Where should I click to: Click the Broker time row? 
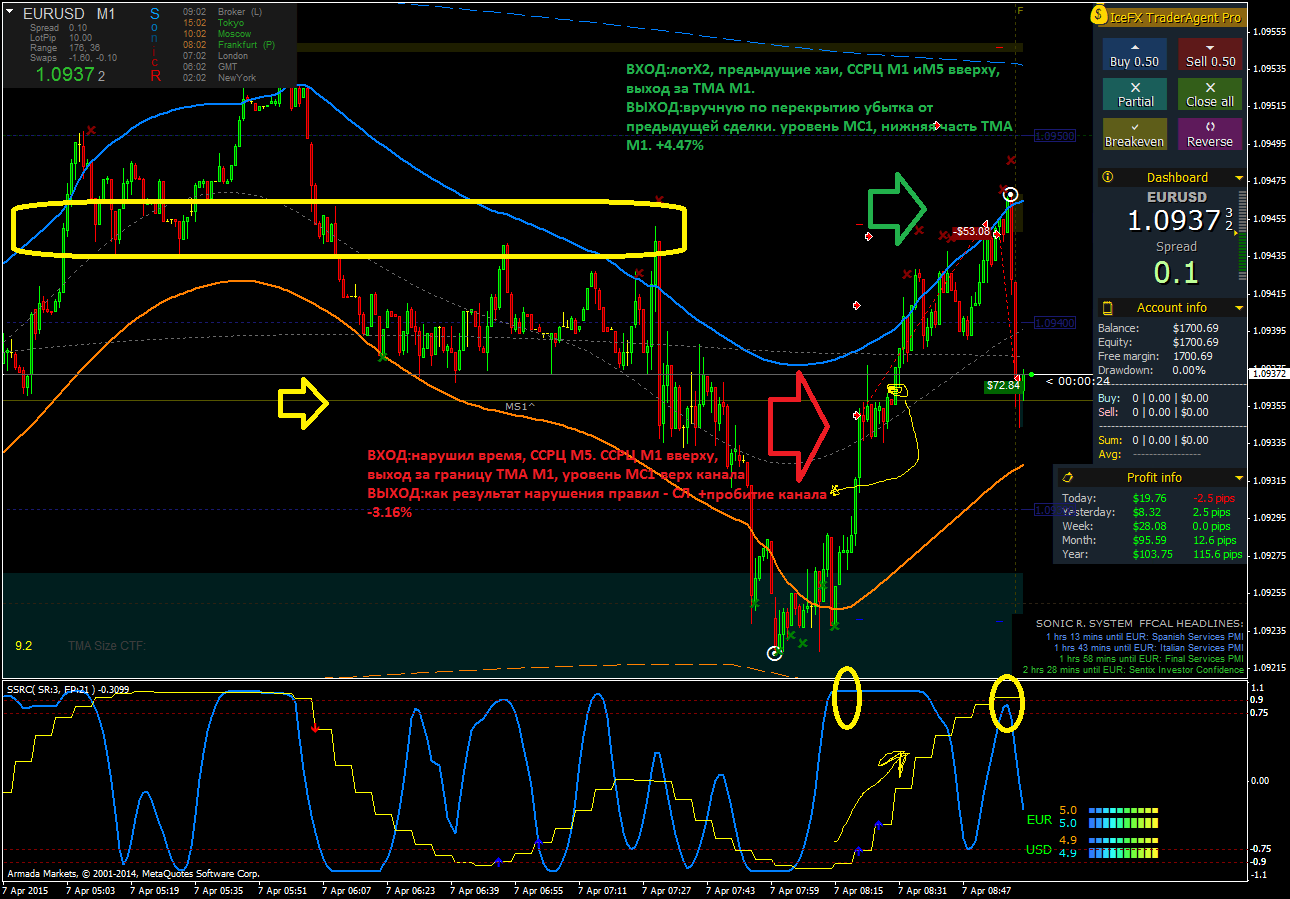point(223,11)
